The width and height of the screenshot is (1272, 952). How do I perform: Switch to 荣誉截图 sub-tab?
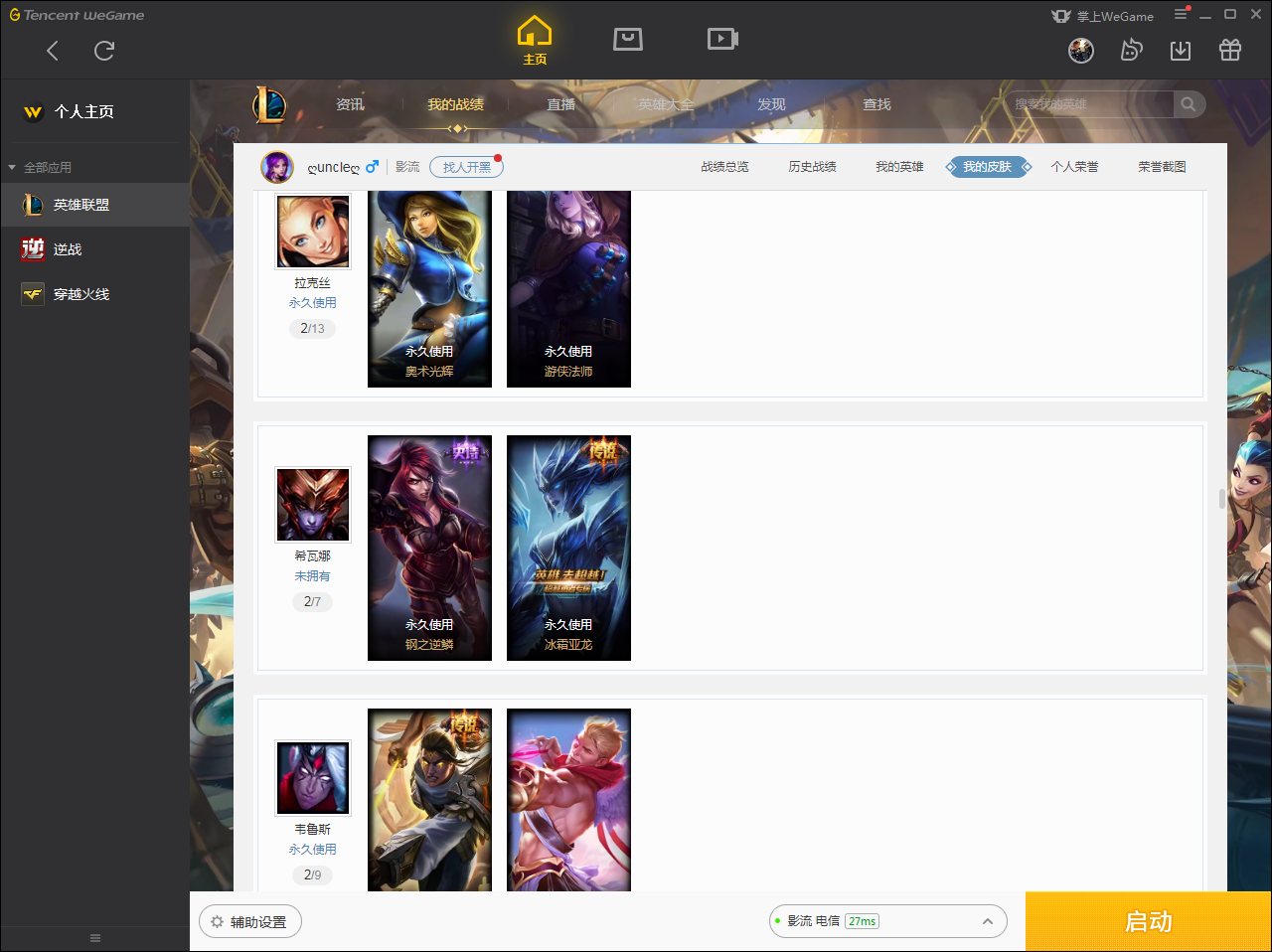[1162, 167]
